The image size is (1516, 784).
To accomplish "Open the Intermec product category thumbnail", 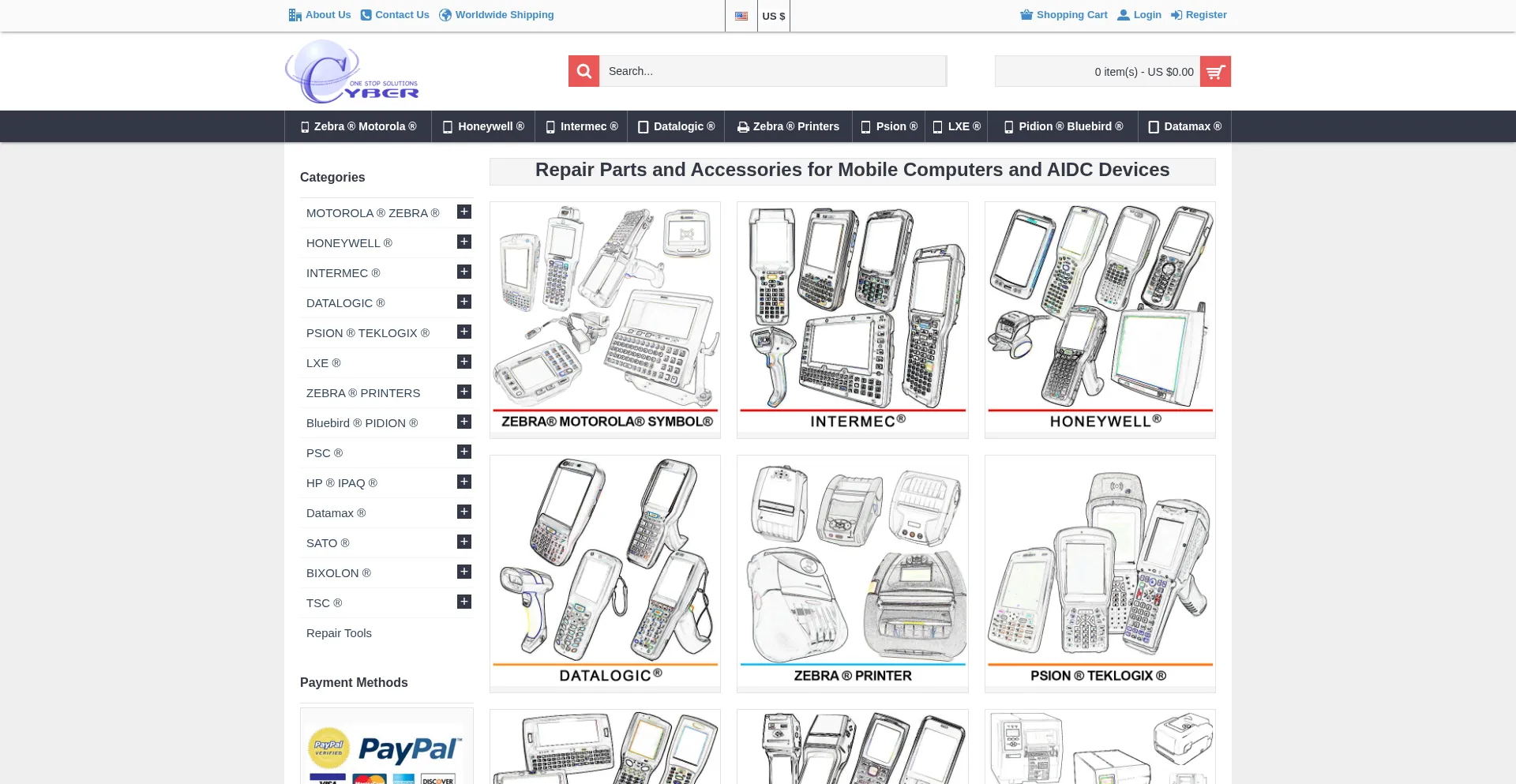I will [852, 320].
